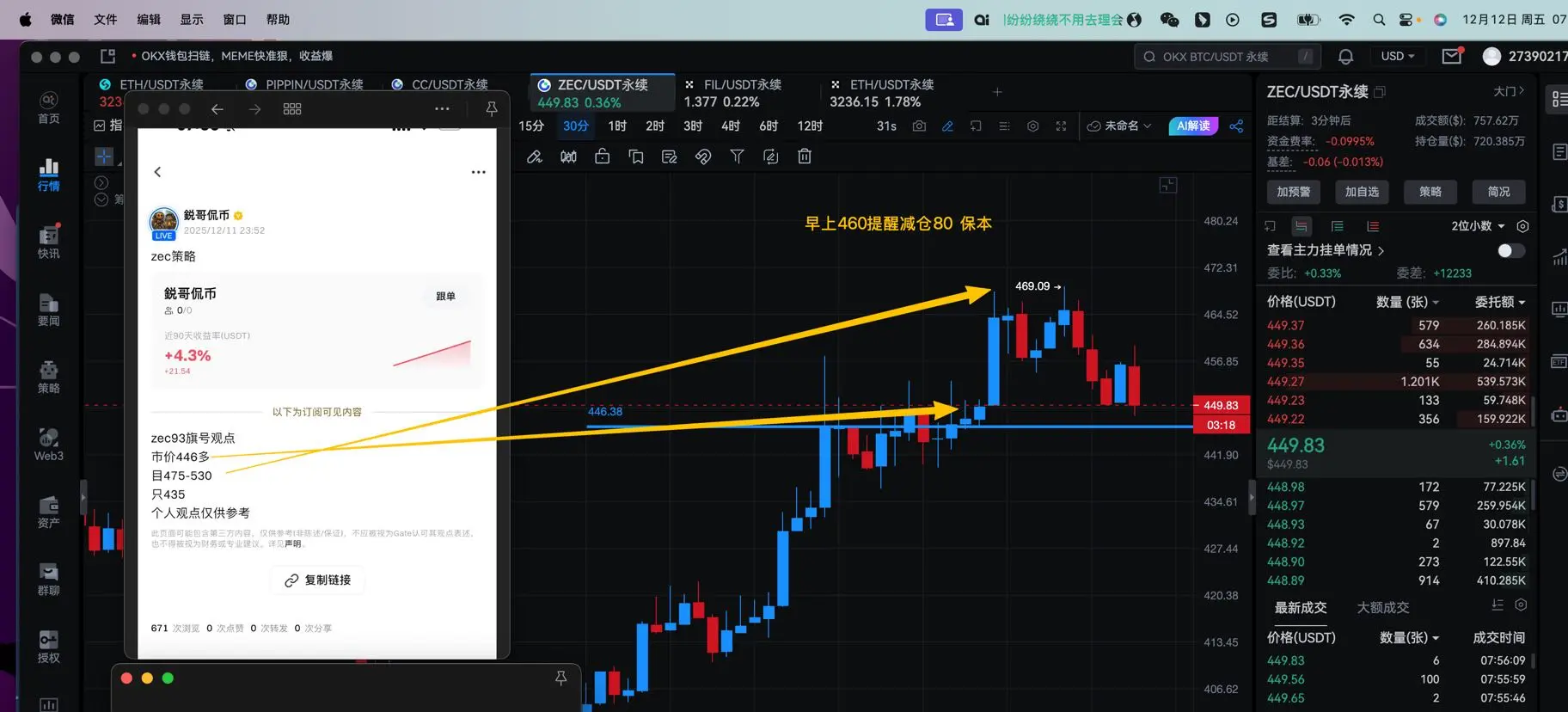The image size is (1568, 712).
Task: Show asks-only order book layout
Action: 1373,226
